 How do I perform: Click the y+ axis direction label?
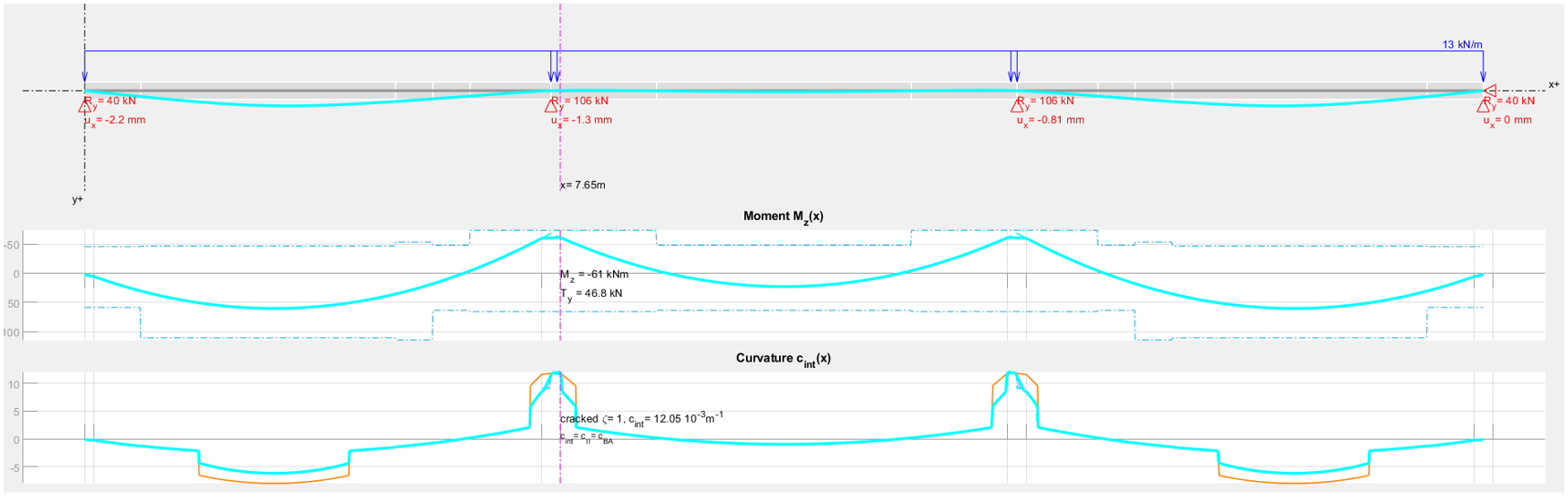coord(78,199)
